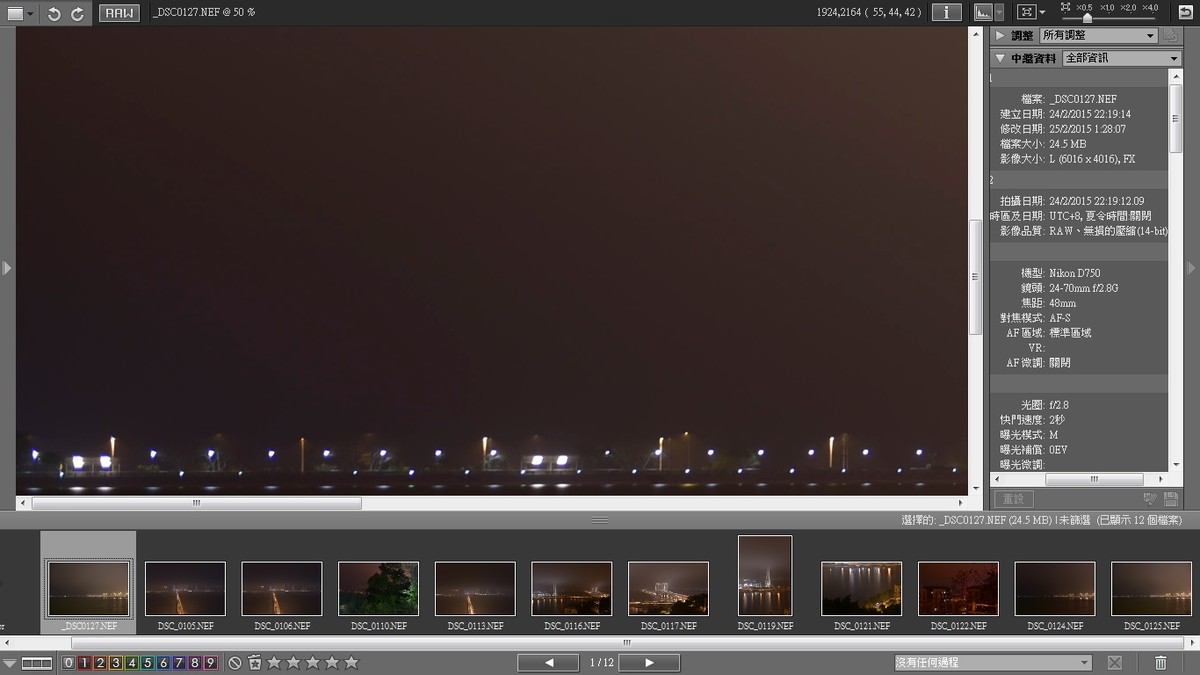Apply pink label 9
Screen dimensions: 1200x675
point(210,662)
